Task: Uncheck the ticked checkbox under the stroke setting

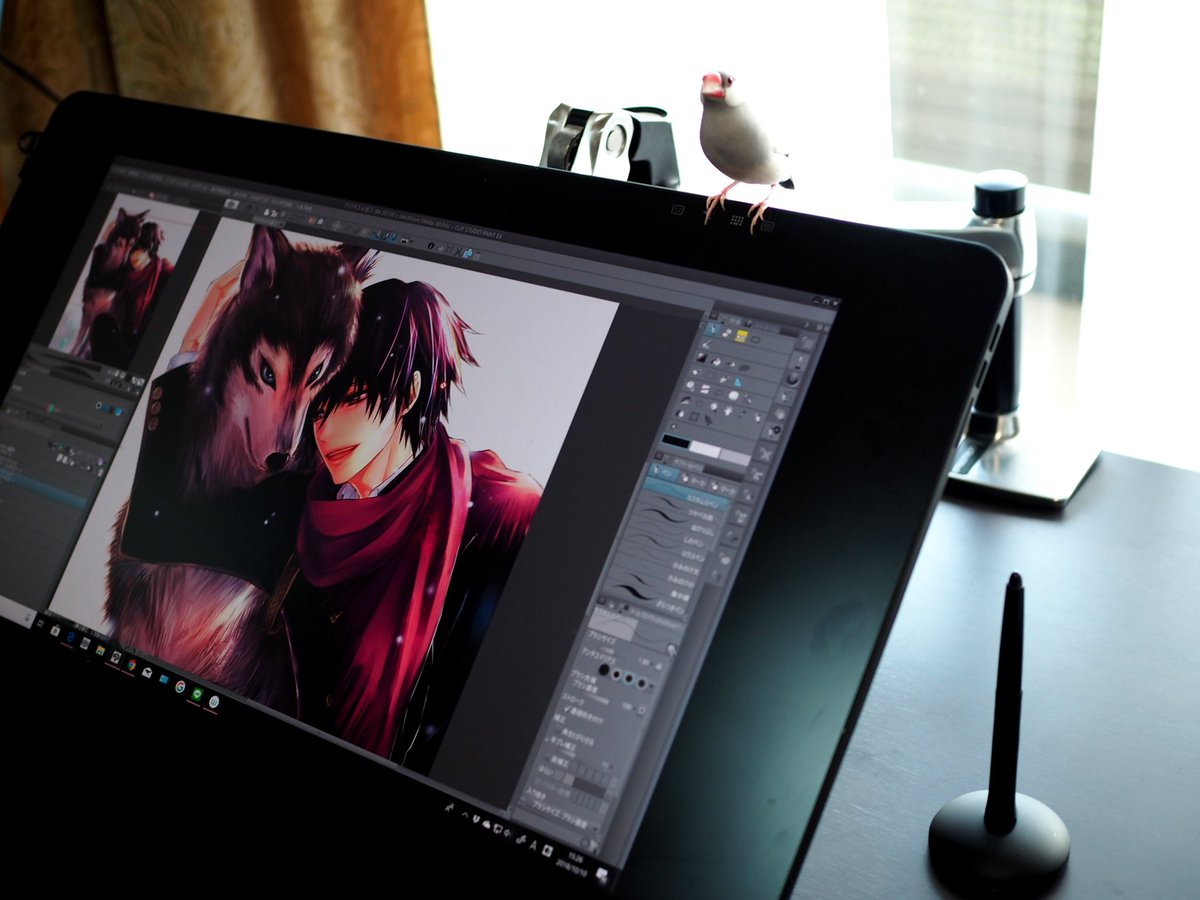Action: tap(568, 709)
